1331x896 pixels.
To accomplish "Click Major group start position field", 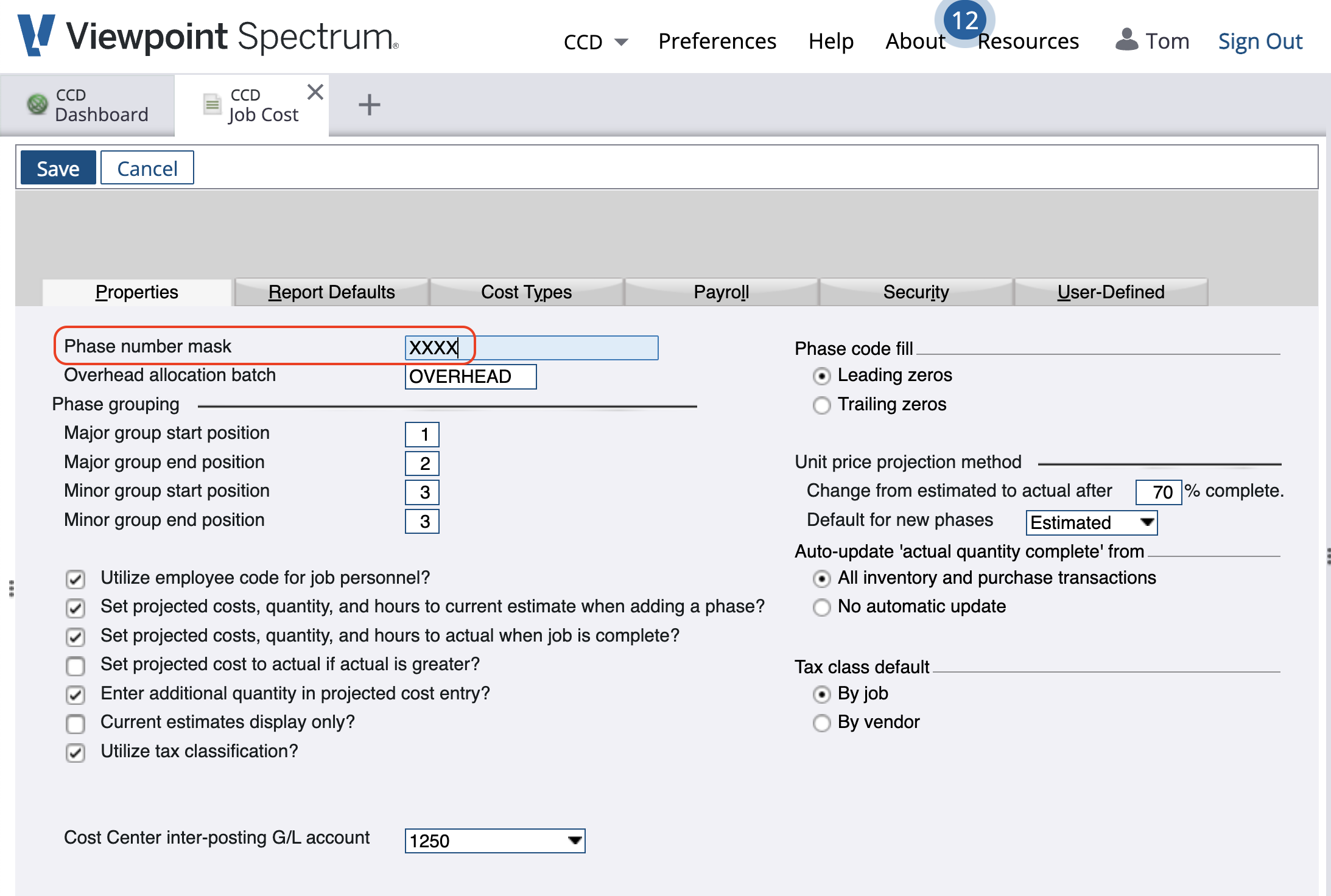I will coord(422,435).
